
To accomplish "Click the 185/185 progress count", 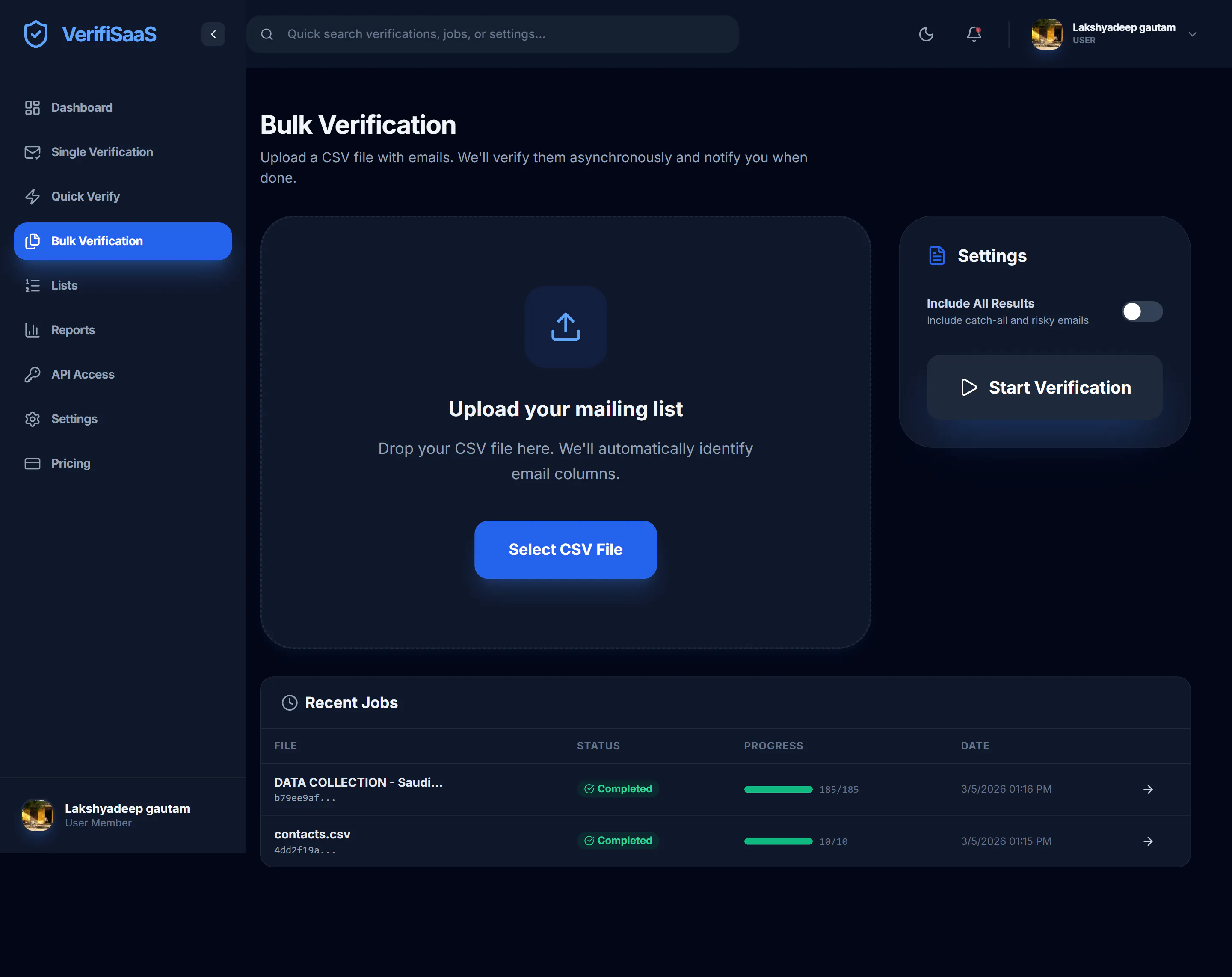I will [839, 790].
